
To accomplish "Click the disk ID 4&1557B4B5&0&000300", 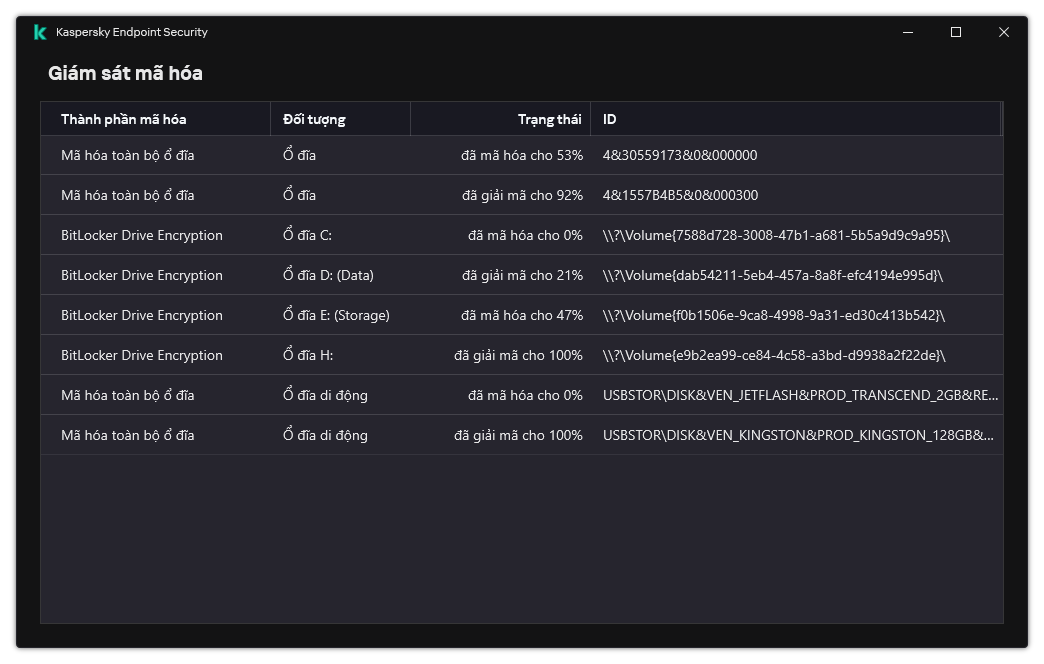I will tap(680, 195).
